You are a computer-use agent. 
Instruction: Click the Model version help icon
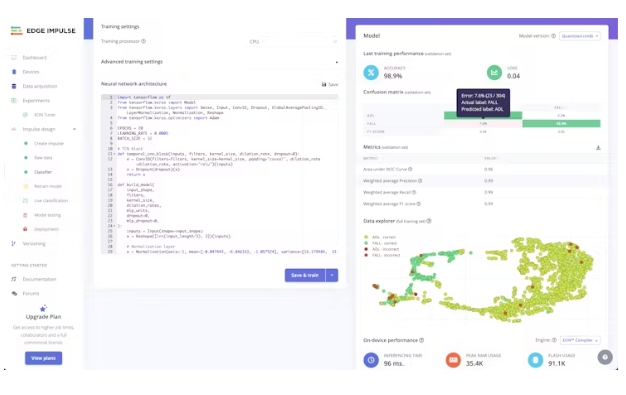pos(553,36)
